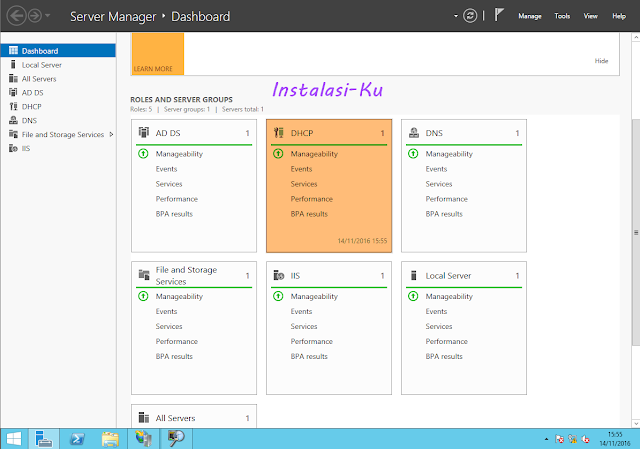
Task: Click DHCP manageability green status icon
Action: tap(278, 153)
